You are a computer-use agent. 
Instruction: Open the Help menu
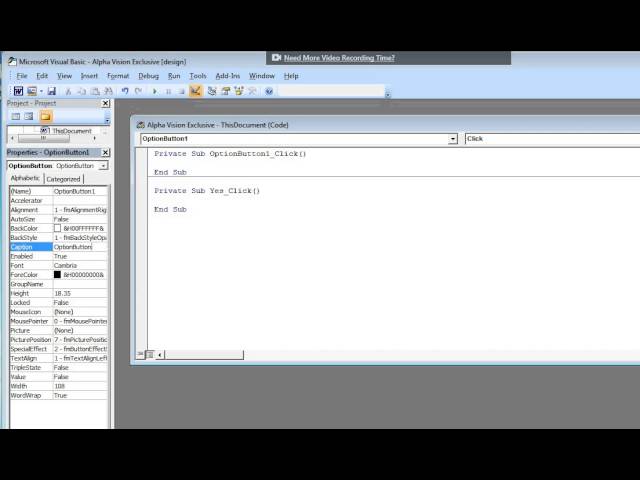(291, 76)
